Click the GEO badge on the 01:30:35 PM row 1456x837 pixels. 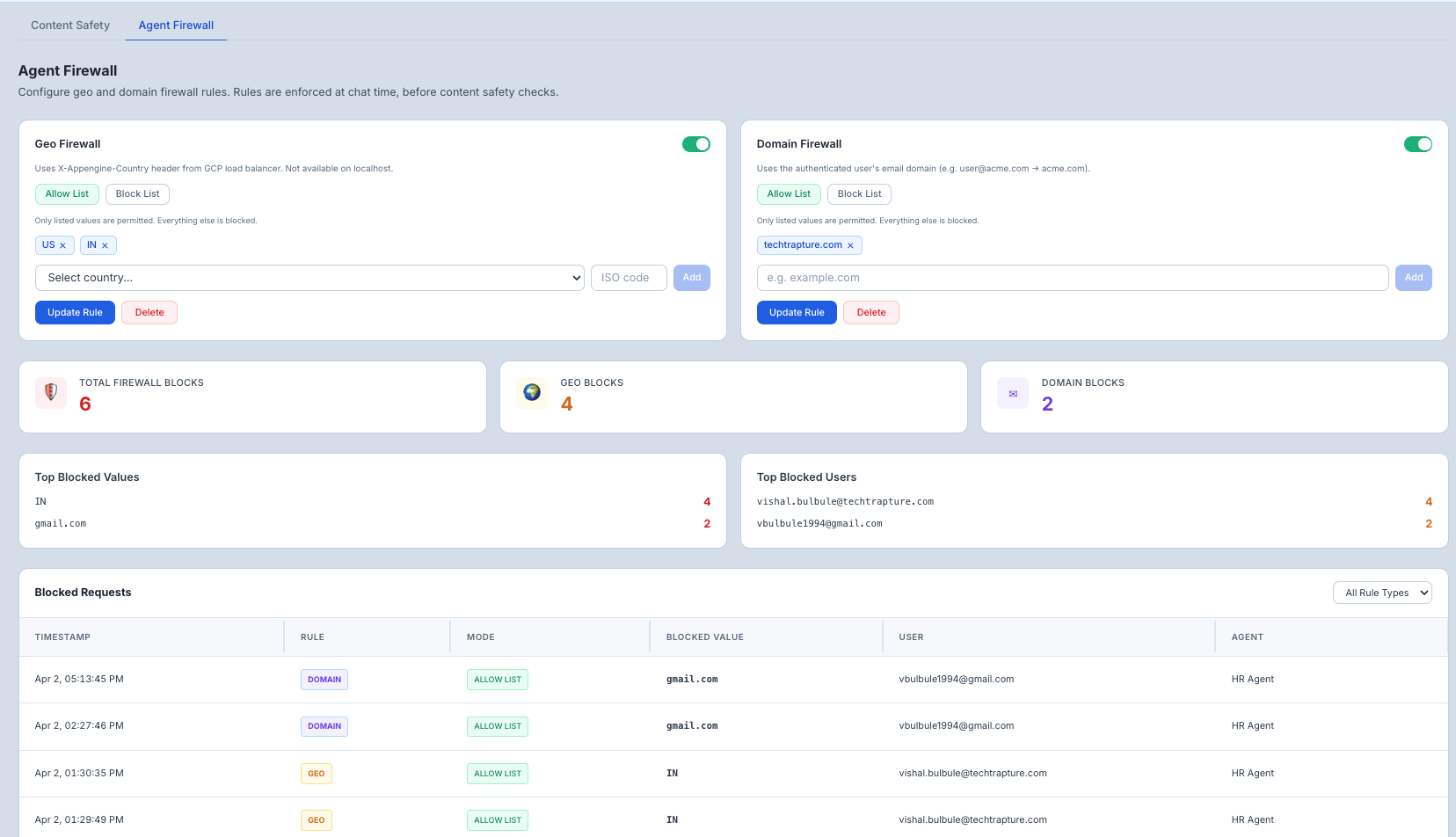pyautogui.click(x=316, y=773)
